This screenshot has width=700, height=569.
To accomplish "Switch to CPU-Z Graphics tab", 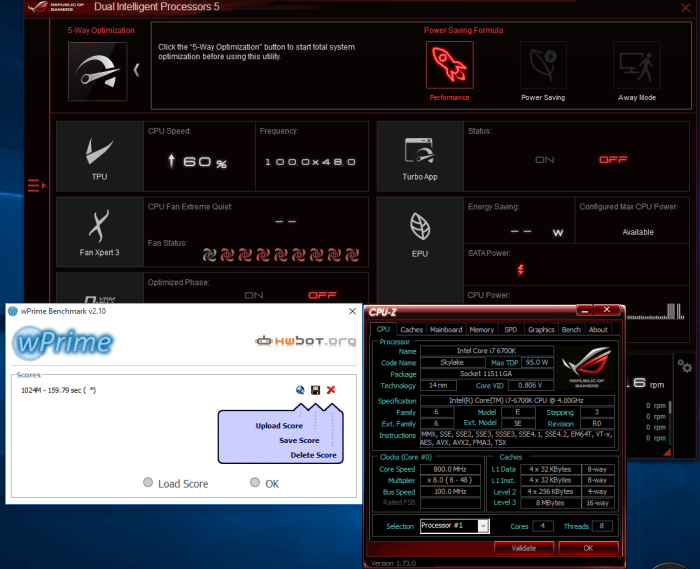I will tap(541, 330).
